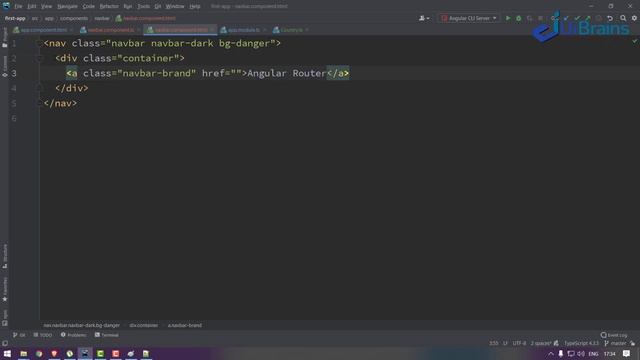Click the Angular Router link text in code
This screenshot has height=360, width=640.
(x=287, y=73)
